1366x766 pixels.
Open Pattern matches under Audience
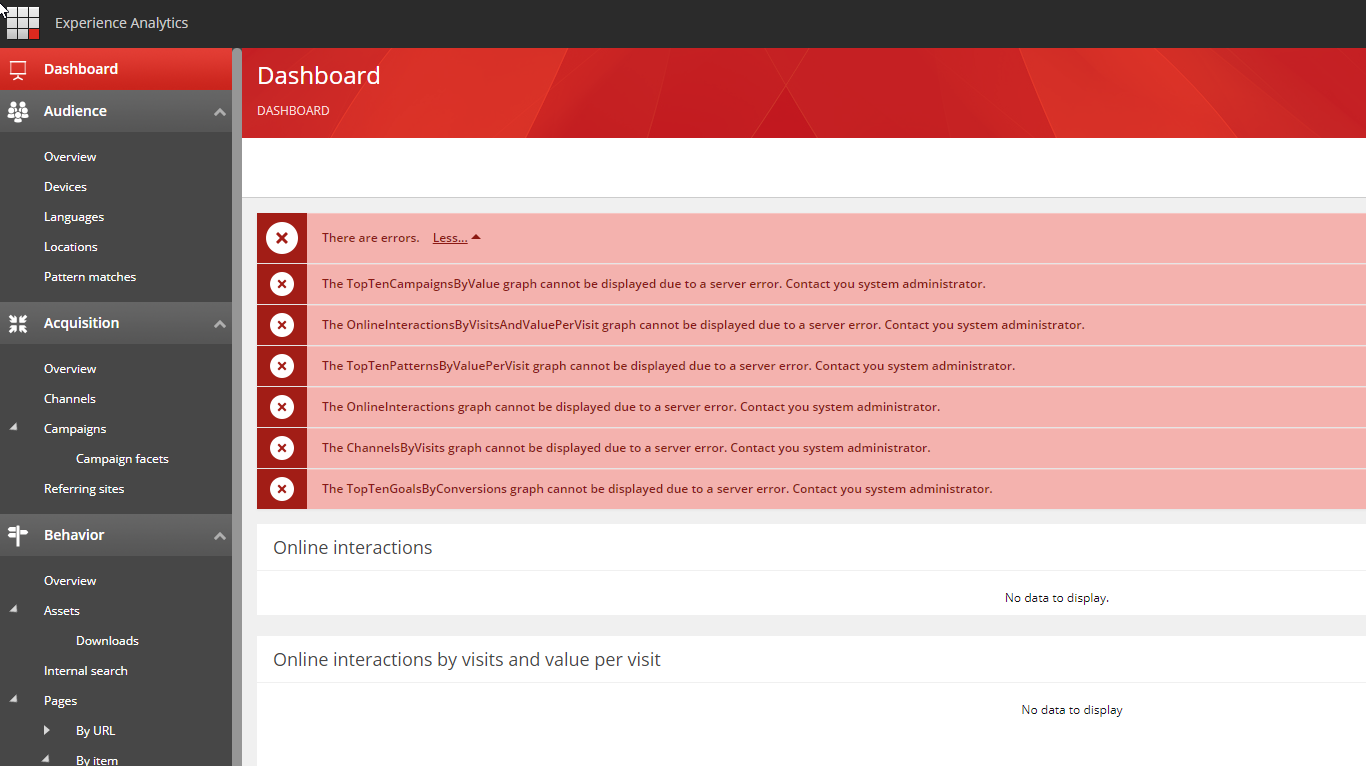pos(90,277)
